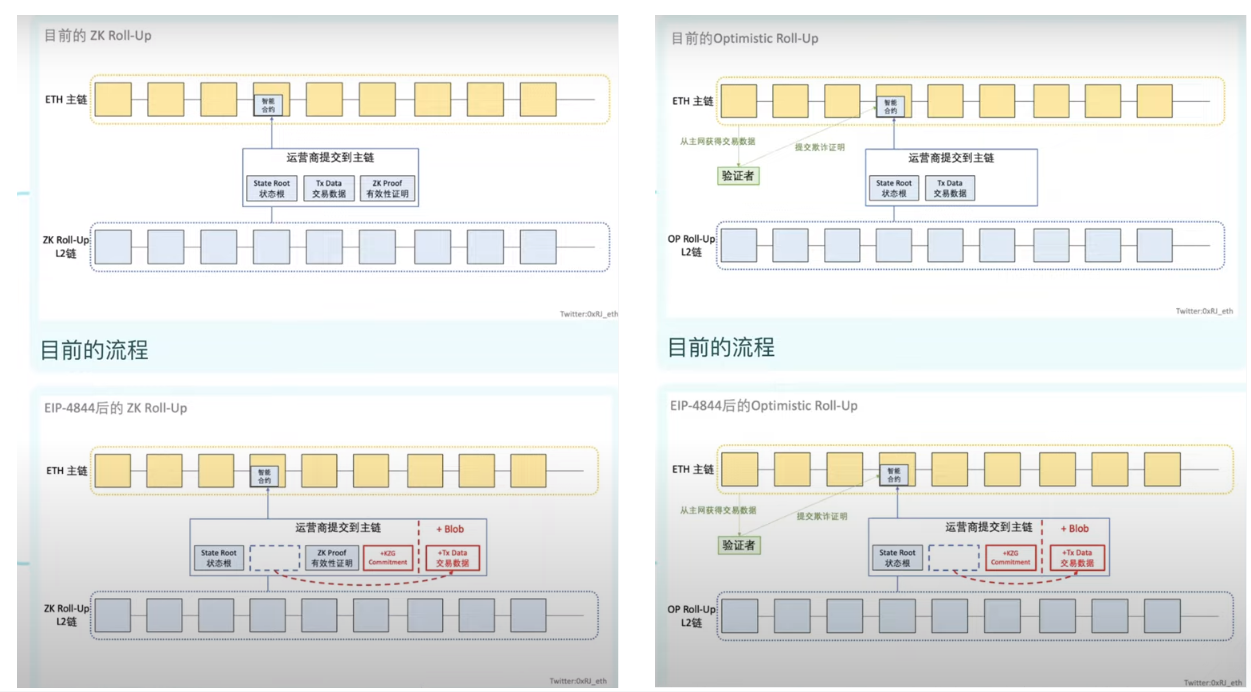Click the '目前的 ZK Roll-Up' title
Screen dimensions: 1251x692
[97, 36]
